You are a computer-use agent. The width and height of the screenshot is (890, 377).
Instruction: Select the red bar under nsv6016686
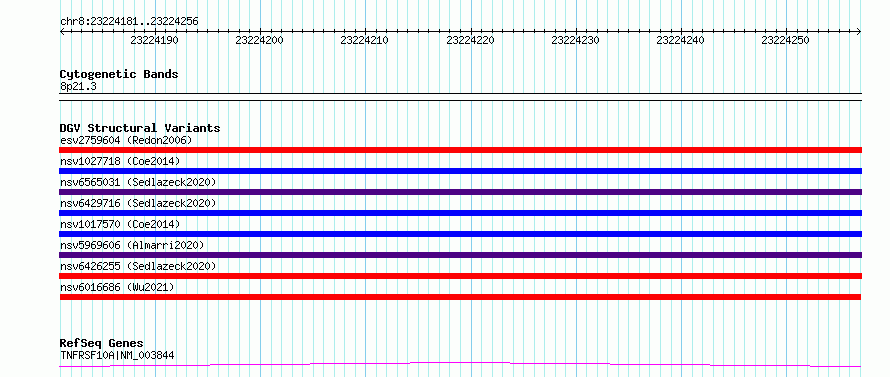[460, 297]
